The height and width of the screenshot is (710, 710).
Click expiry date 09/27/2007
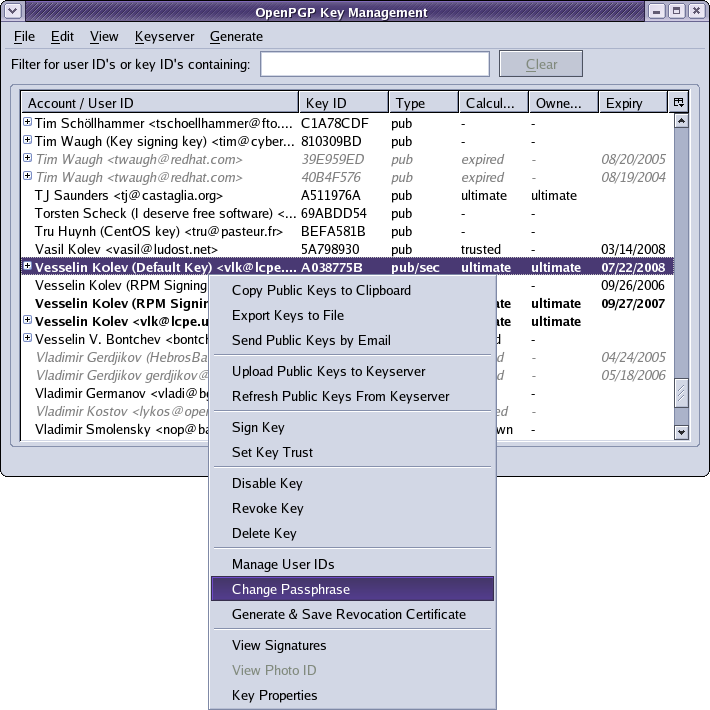pyautogui.click(x=633, y=303)
